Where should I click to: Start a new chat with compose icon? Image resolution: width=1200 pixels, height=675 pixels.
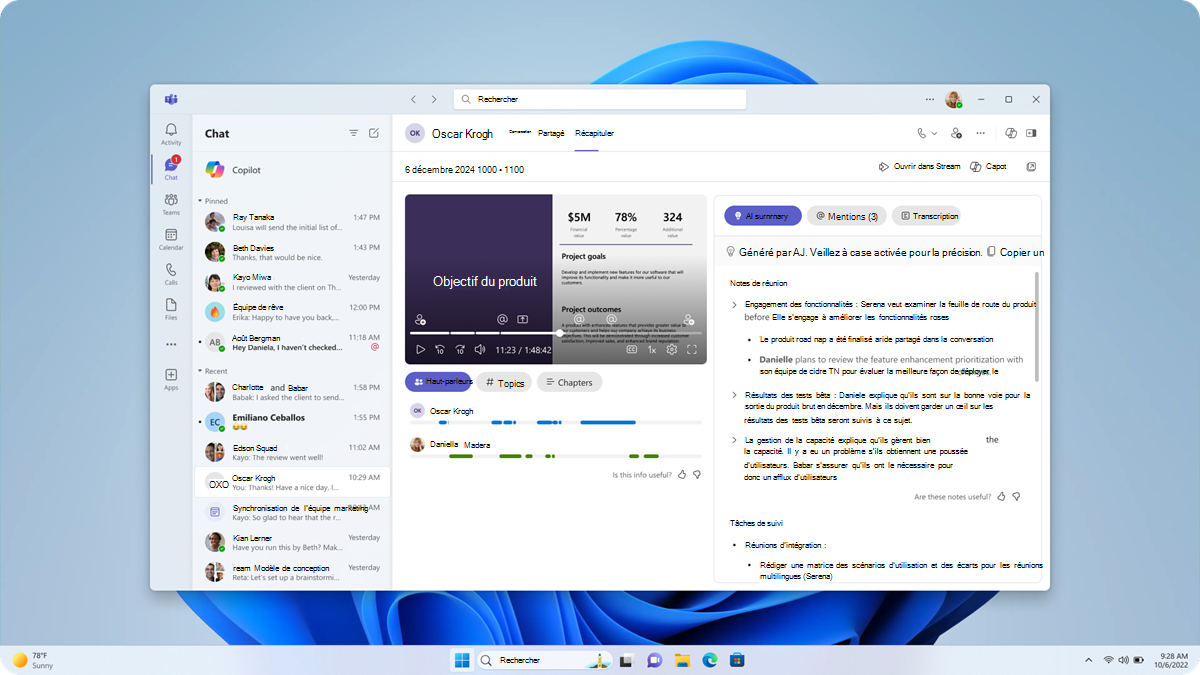374,133
